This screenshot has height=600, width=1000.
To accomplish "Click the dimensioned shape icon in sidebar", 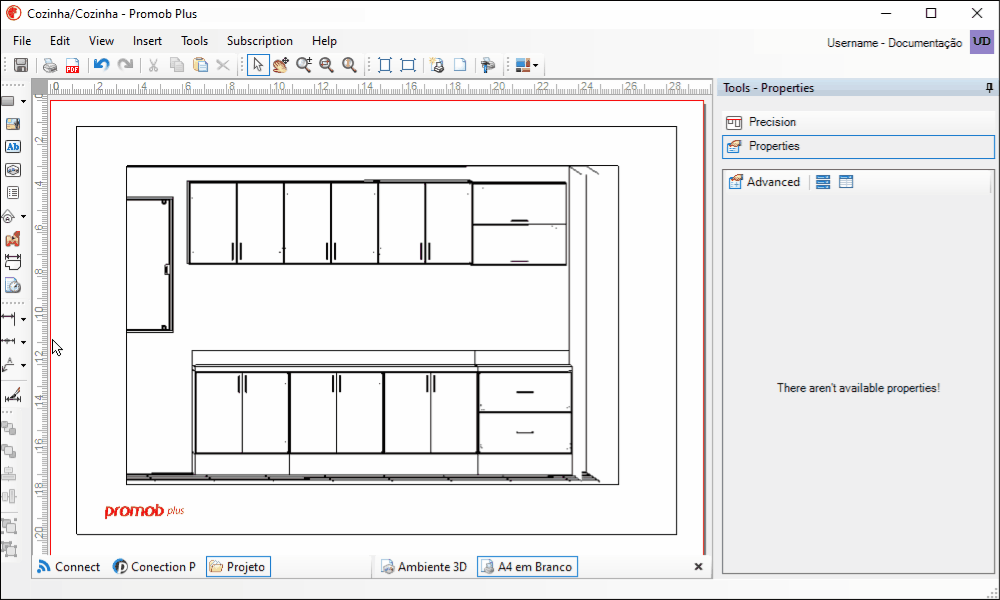I will tap(13, 262).
